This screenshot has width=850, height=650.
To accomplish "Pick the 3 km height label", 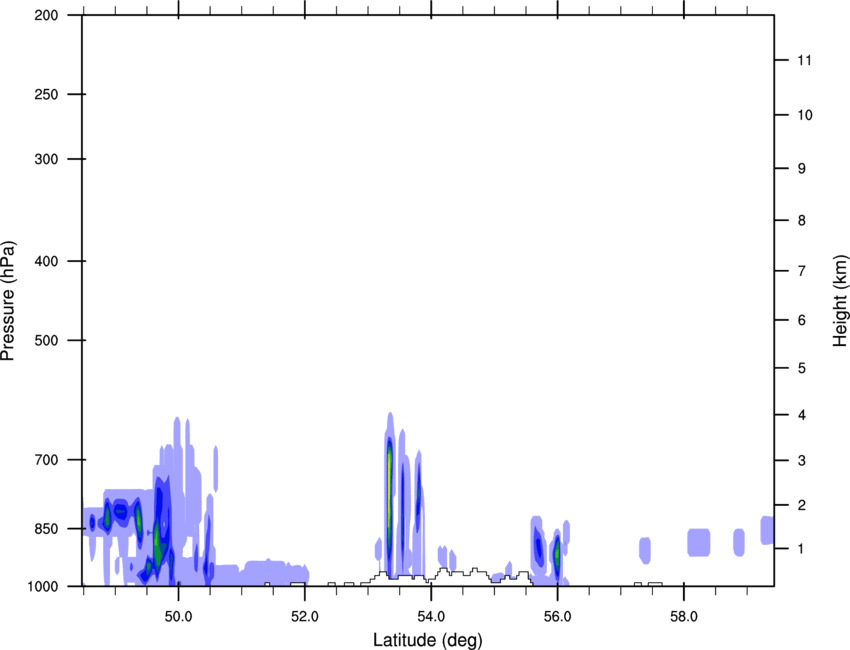I will tap(802, 460).
